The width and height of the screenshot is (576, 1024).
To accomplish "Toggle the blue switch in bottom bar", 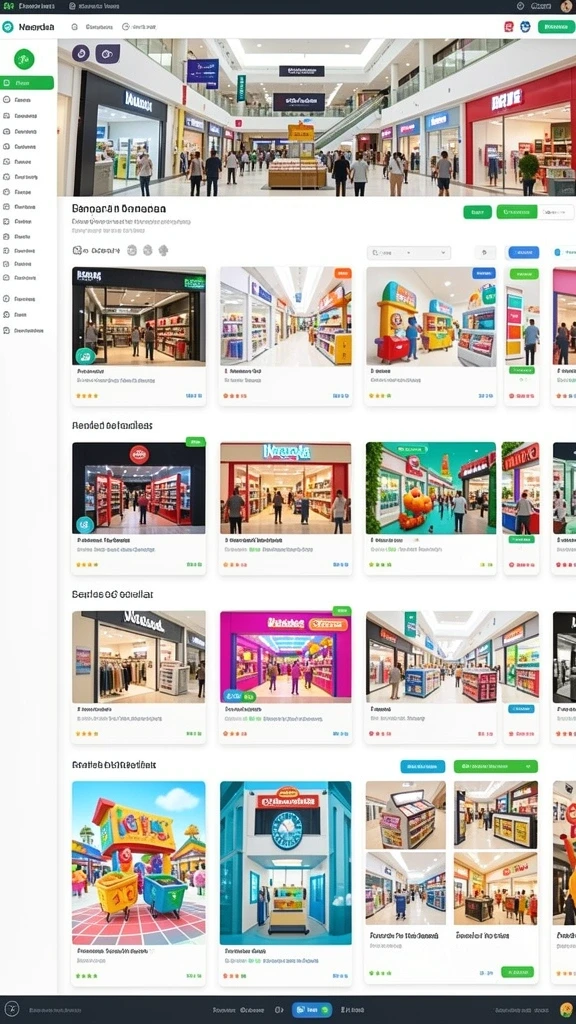I will coord(312,1010).
